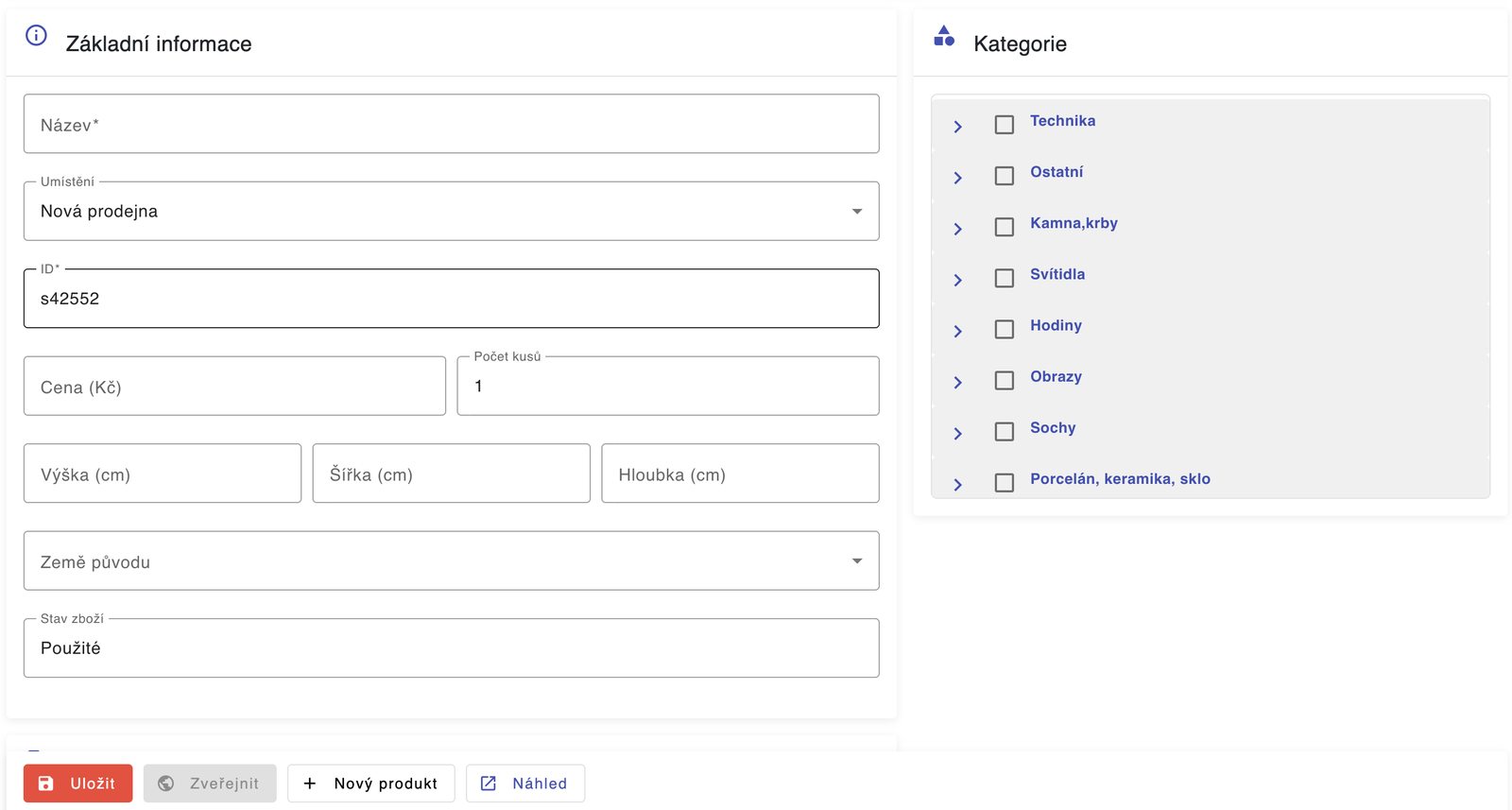Check the Obrazy category checkbox
The height and width of the screenshot is (810, 1512).
point(1005,380)
